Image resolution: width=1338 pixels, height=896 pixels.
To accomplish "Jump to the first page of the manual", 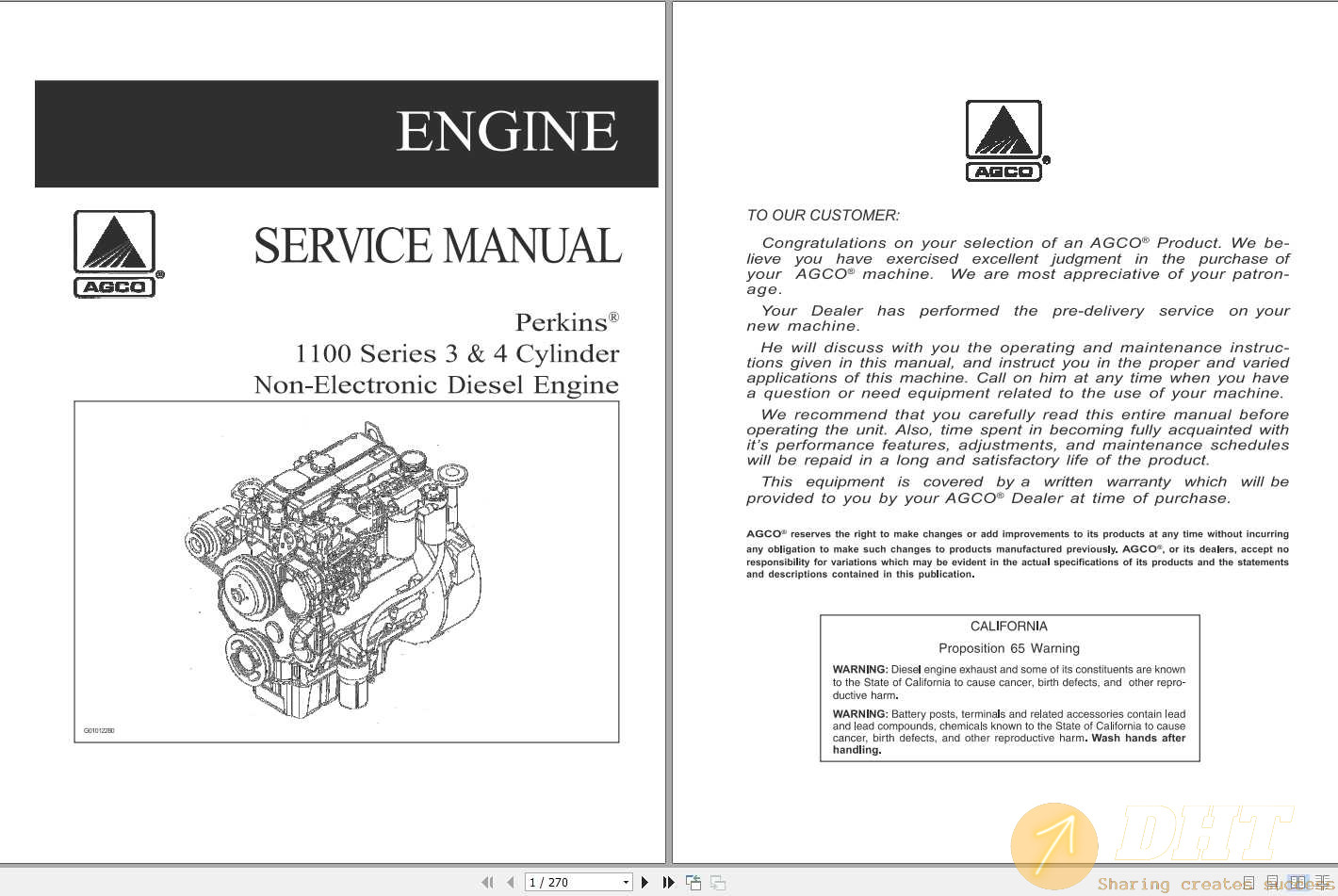I will [x=489, y=882].
